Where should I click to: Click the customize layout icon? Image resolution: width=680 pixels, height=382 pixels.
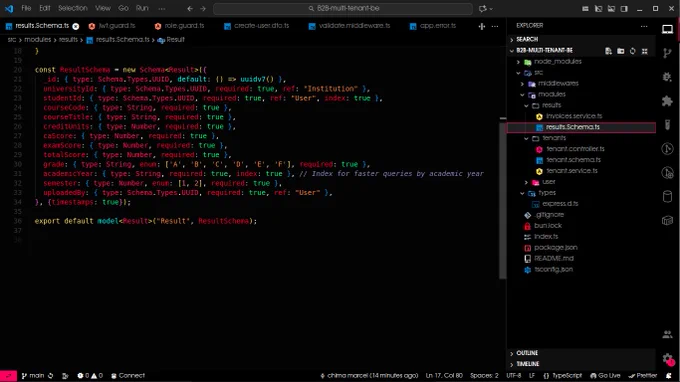pos(585,9)
